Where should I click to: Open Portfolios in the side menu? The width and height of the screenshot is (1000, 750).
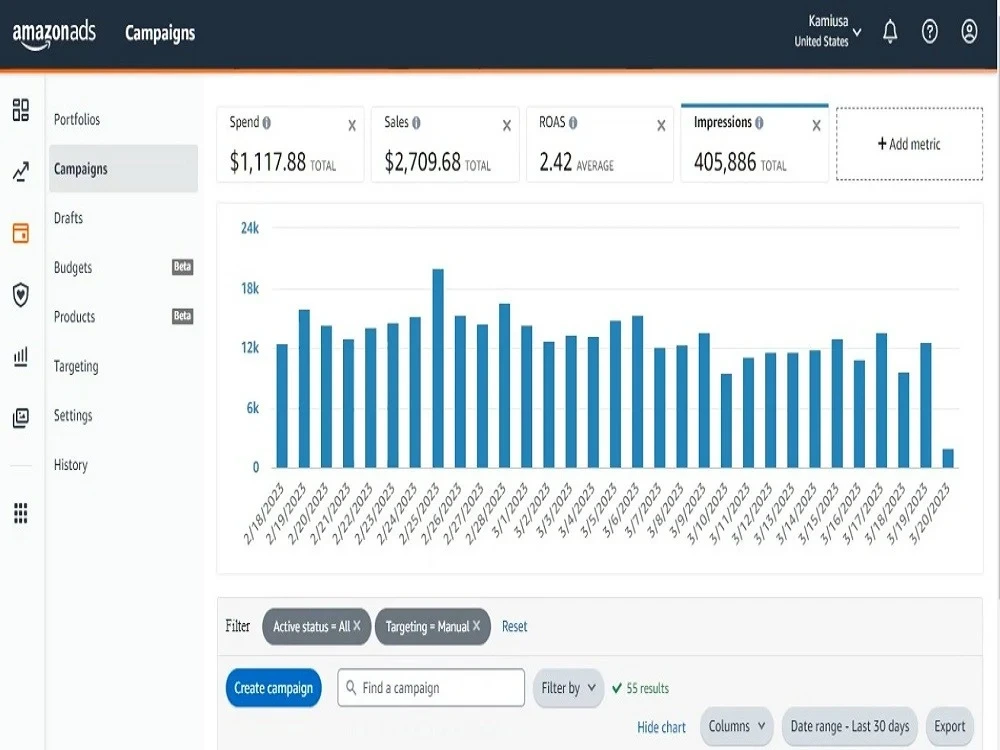pos(77,119)
